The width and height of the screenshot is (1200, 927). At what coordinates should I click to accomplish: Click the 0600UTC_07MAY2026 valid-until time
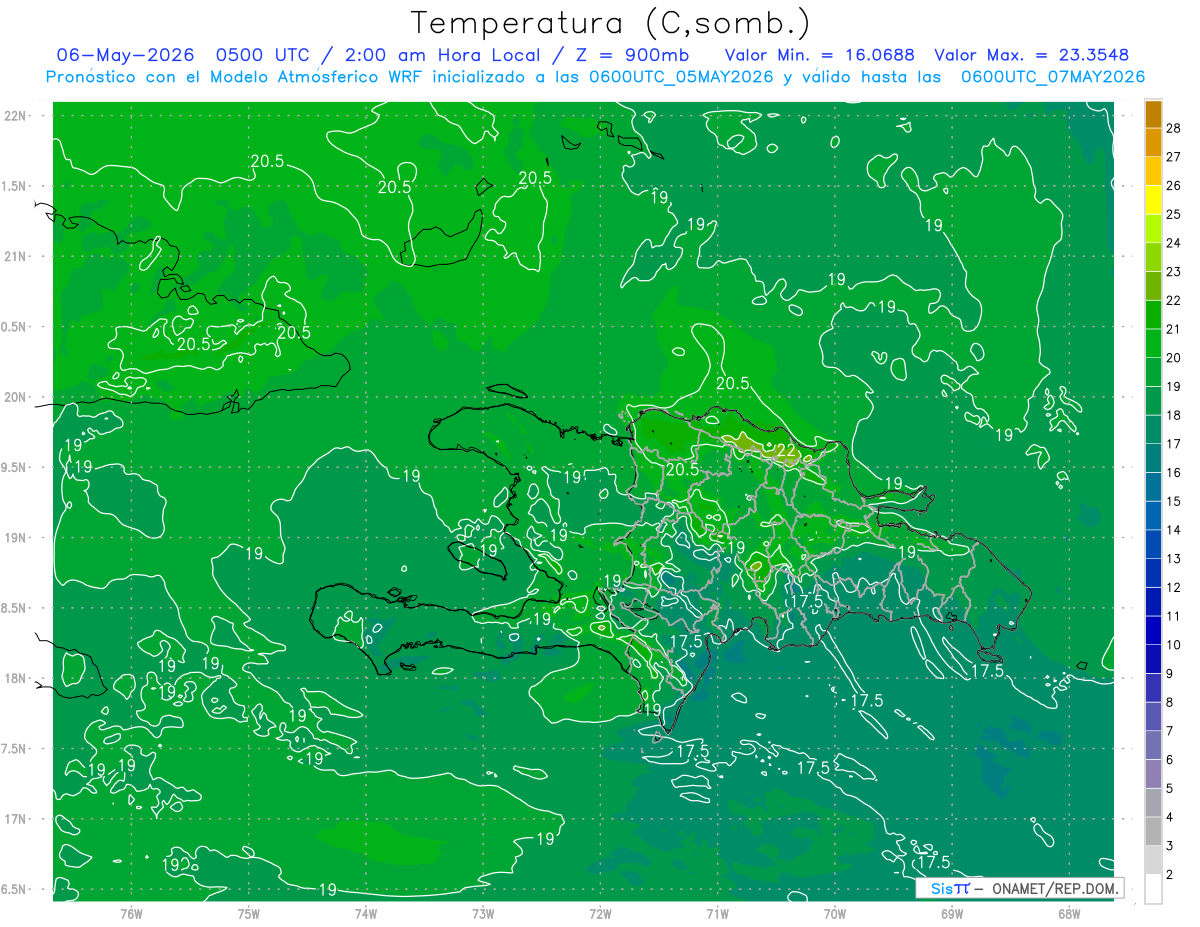pyautogui.click(x=1052, y=77)
